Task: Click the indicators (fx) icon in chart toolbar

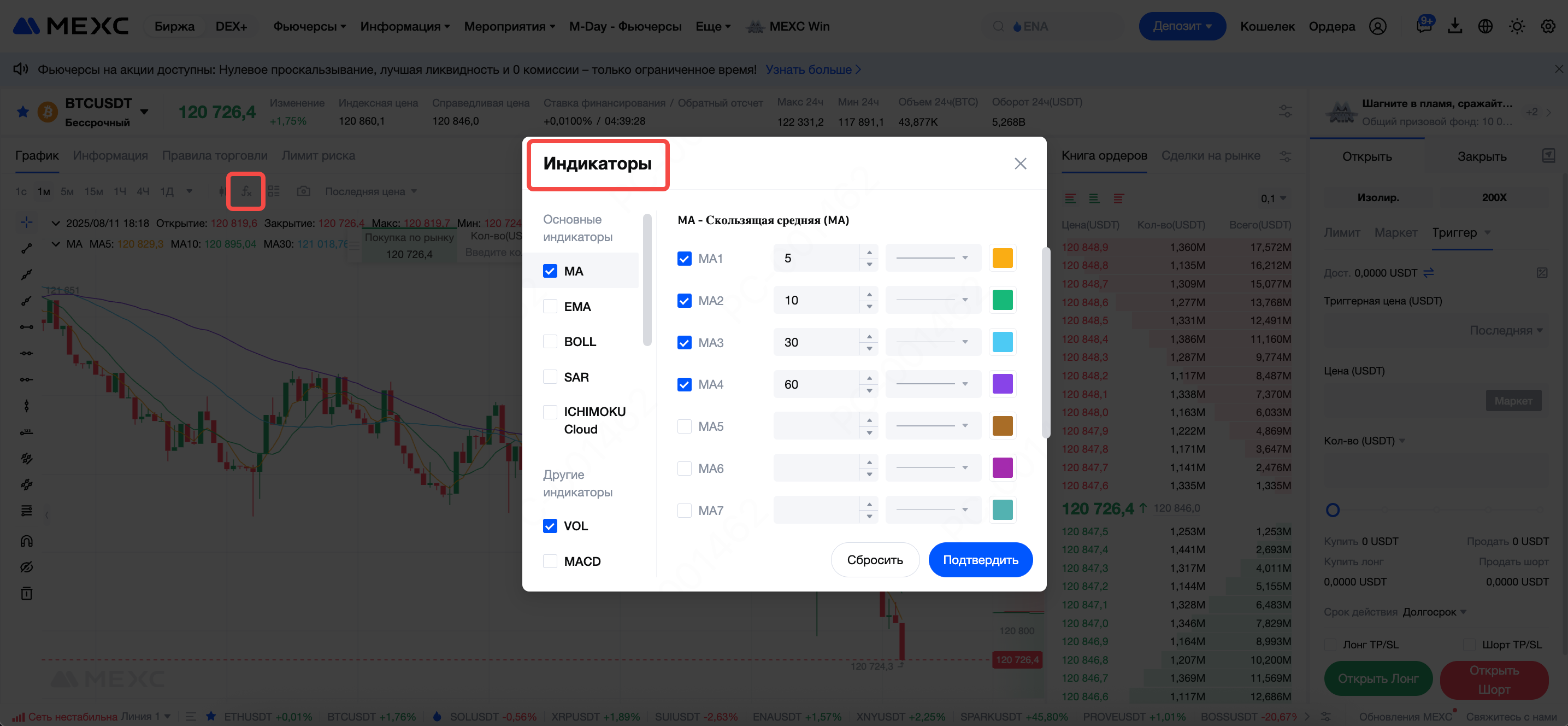Action: [x=246, y=191]
